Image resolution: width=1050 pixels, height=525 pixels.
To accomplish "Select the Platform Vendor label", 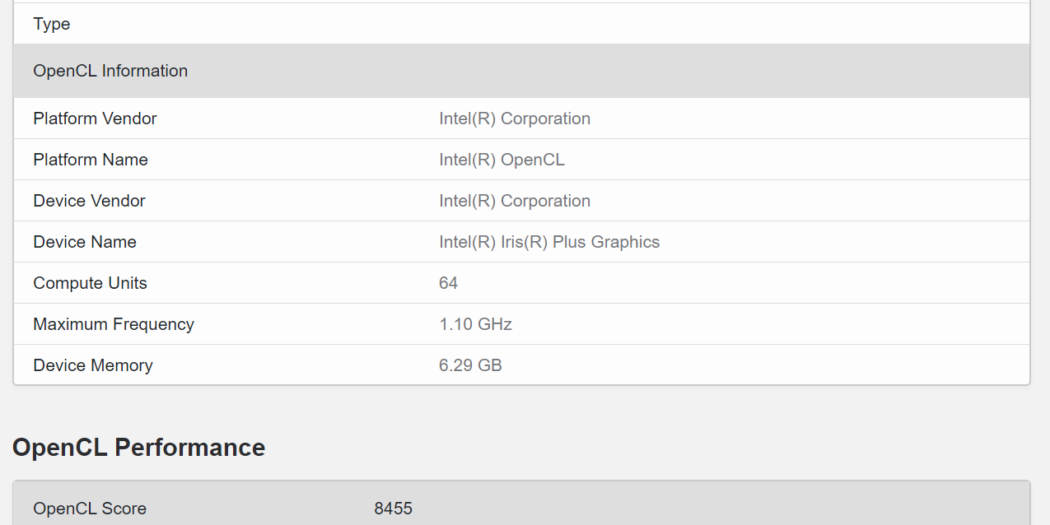I will click(95, 119).
